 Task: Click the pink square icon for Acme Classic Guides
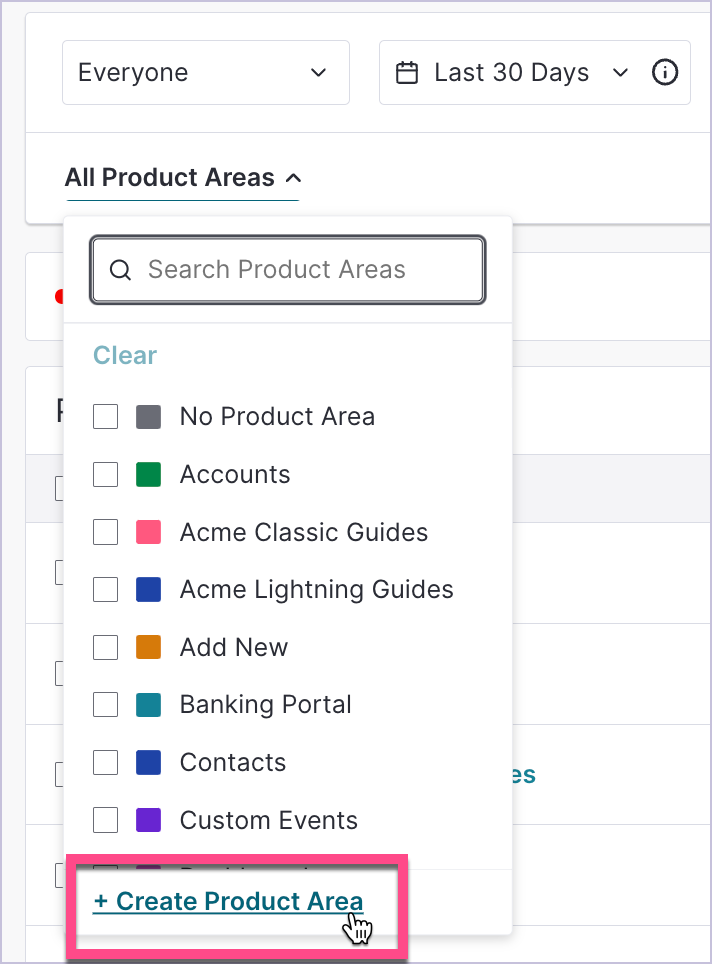pos(150,532)
